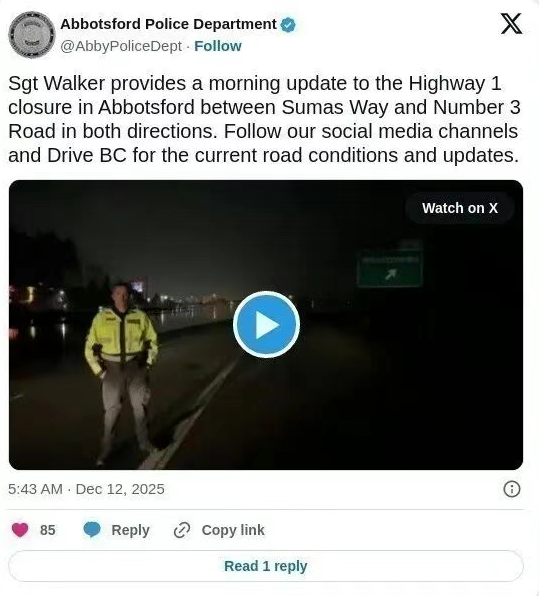The height and width of the screenshot is (596, 539).
Task: Click the Copy link text
Action: pos(233,530)
